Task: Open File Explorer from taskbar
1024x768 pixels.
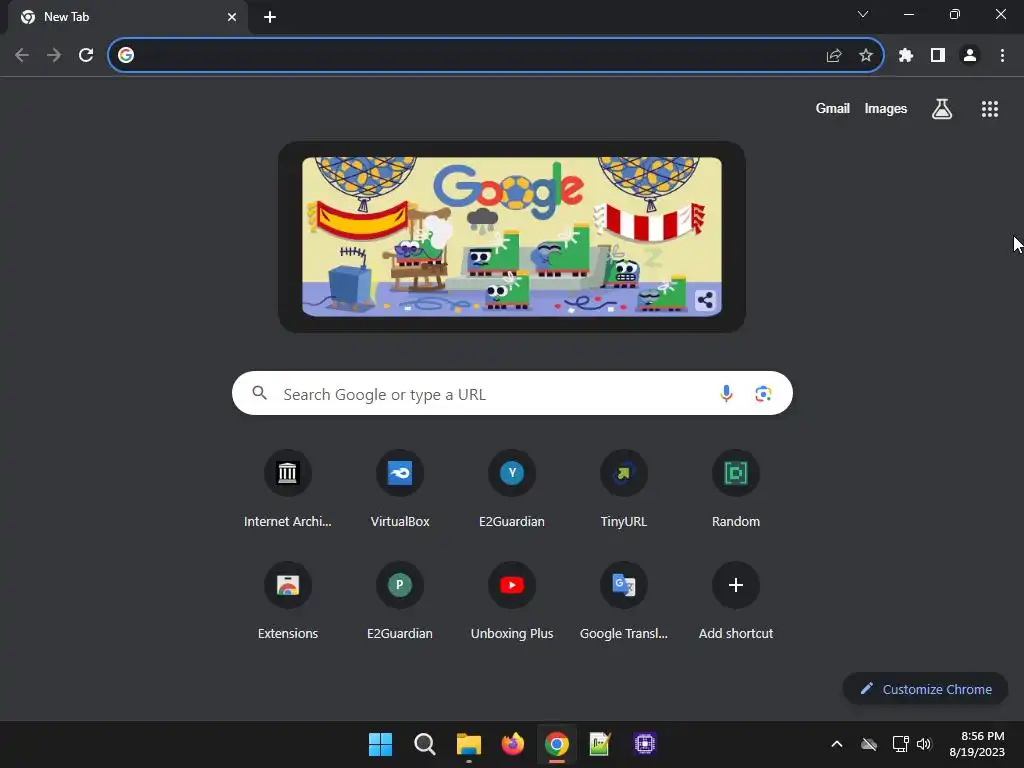Action: pyautogui.click(x=469, y=744)
